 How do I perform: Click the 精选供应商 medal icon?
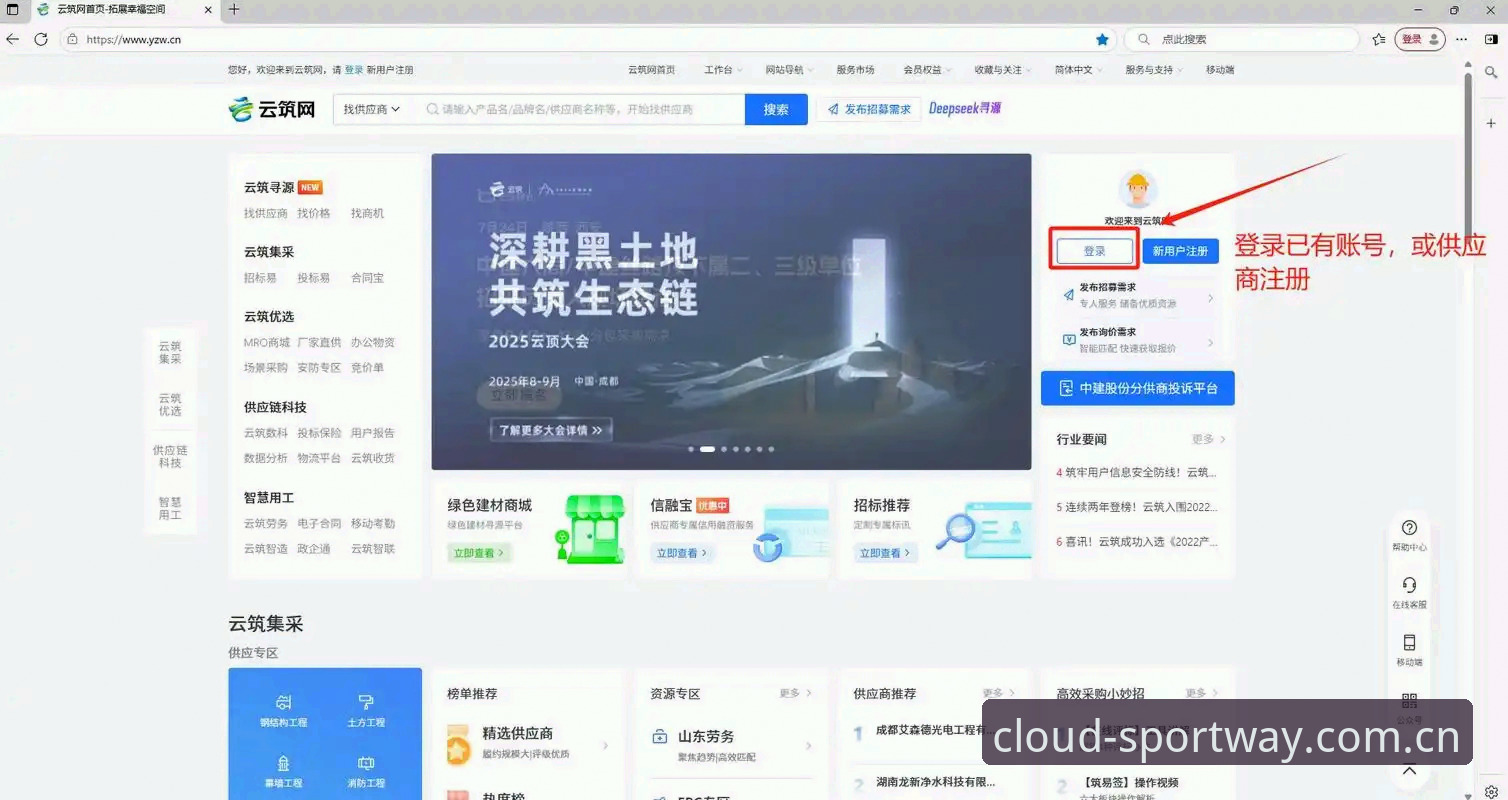[459, 745]
